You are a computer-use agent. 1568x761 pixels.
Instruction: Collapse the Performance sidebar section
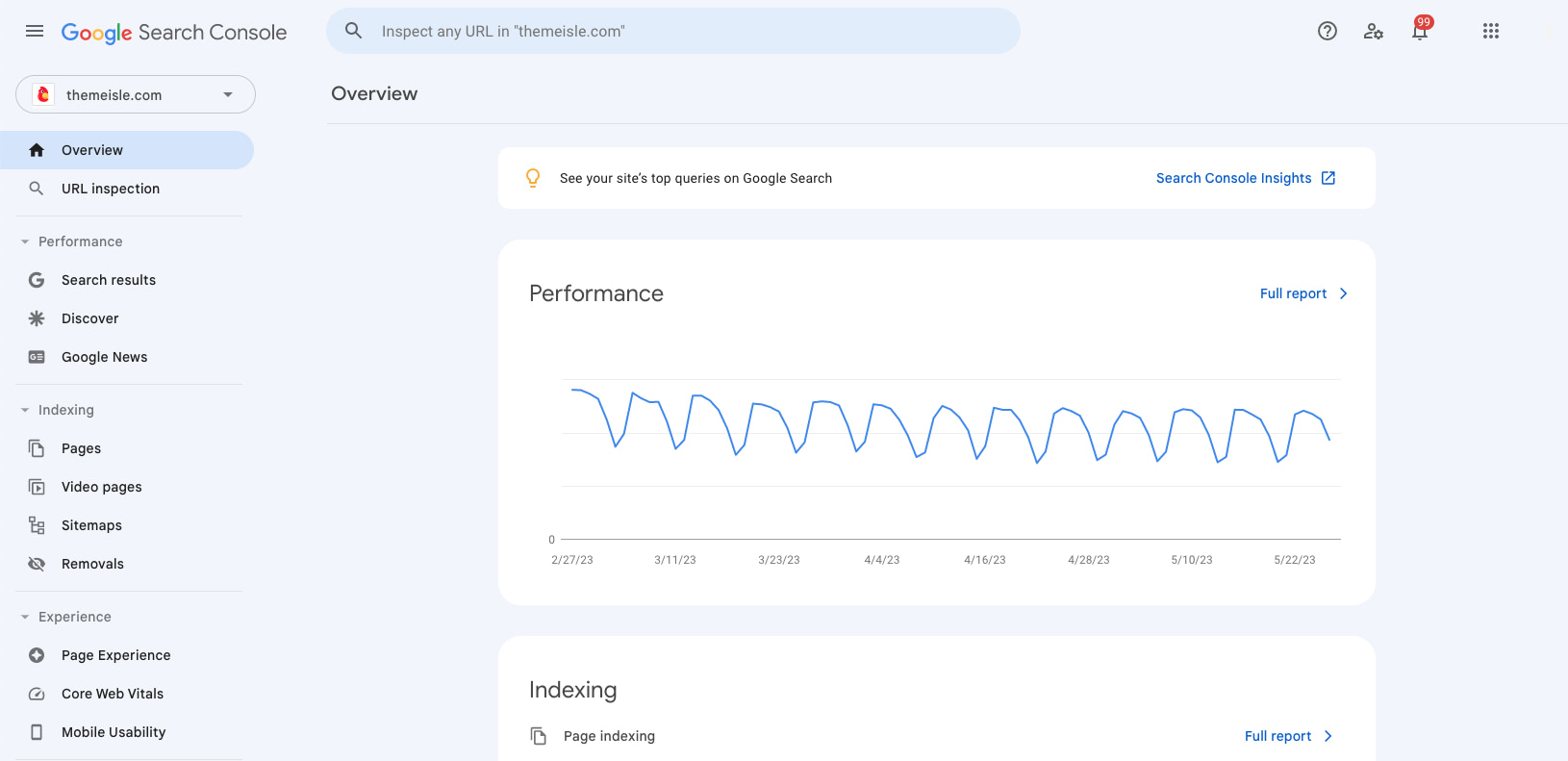click(x=25, y=241)
